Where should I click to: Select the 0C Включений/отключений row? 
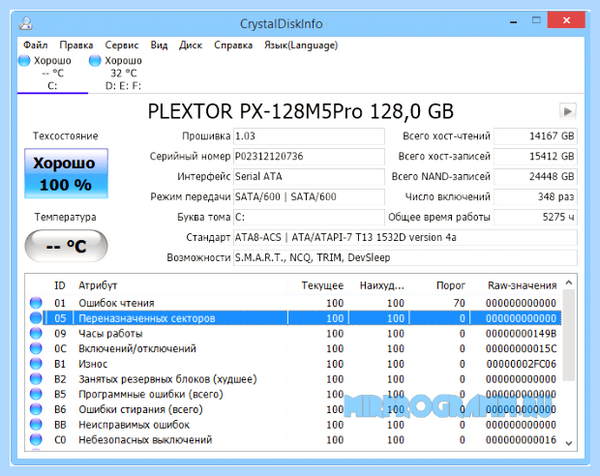coord(295,349)
